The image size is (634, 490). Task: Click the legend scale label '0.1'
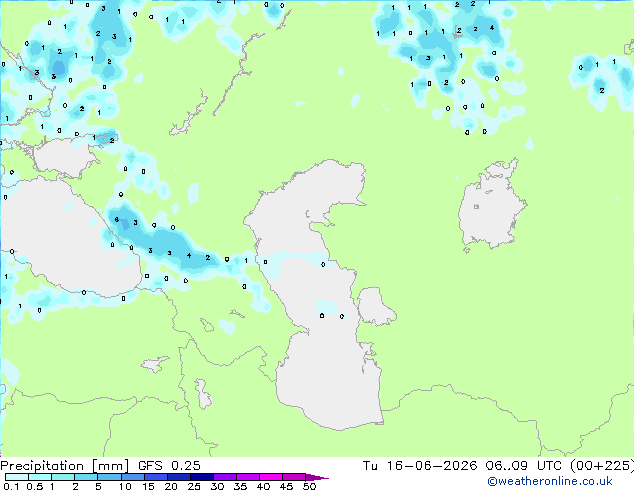tap(11, 486)
